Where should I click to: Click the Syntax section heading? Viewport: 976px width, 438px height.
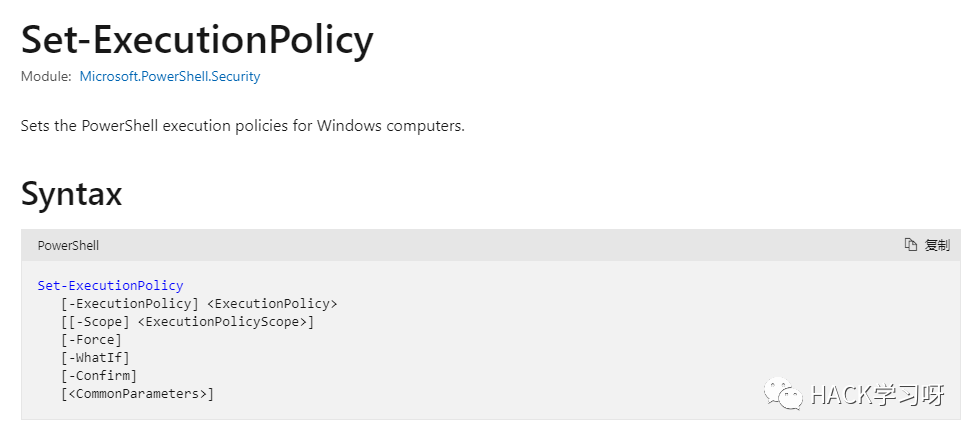click(x=72, y=193)
